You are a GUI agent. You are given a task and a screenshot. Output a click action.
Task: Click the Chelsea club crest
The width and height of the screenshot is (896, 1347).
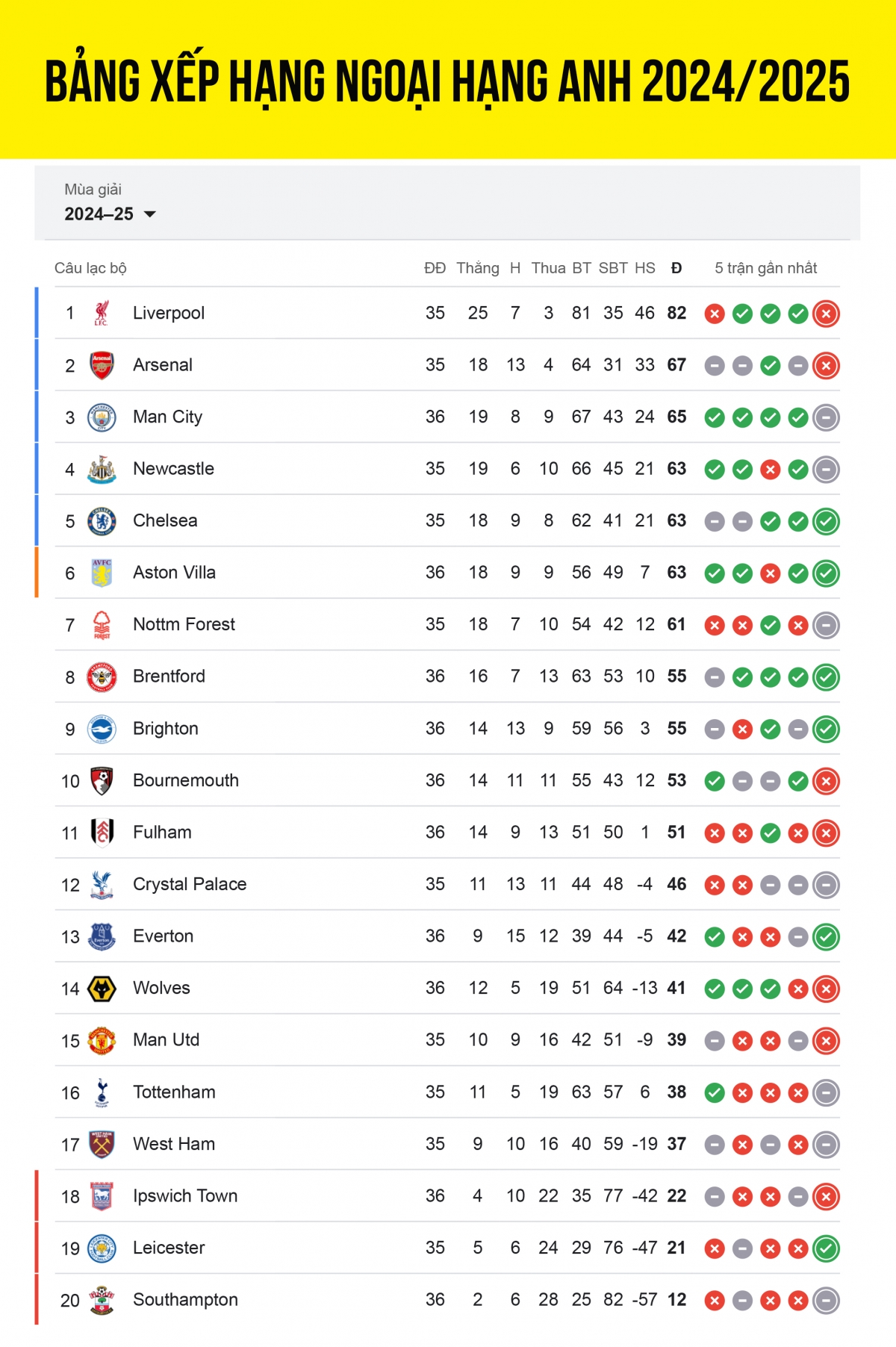pos(102,521)
